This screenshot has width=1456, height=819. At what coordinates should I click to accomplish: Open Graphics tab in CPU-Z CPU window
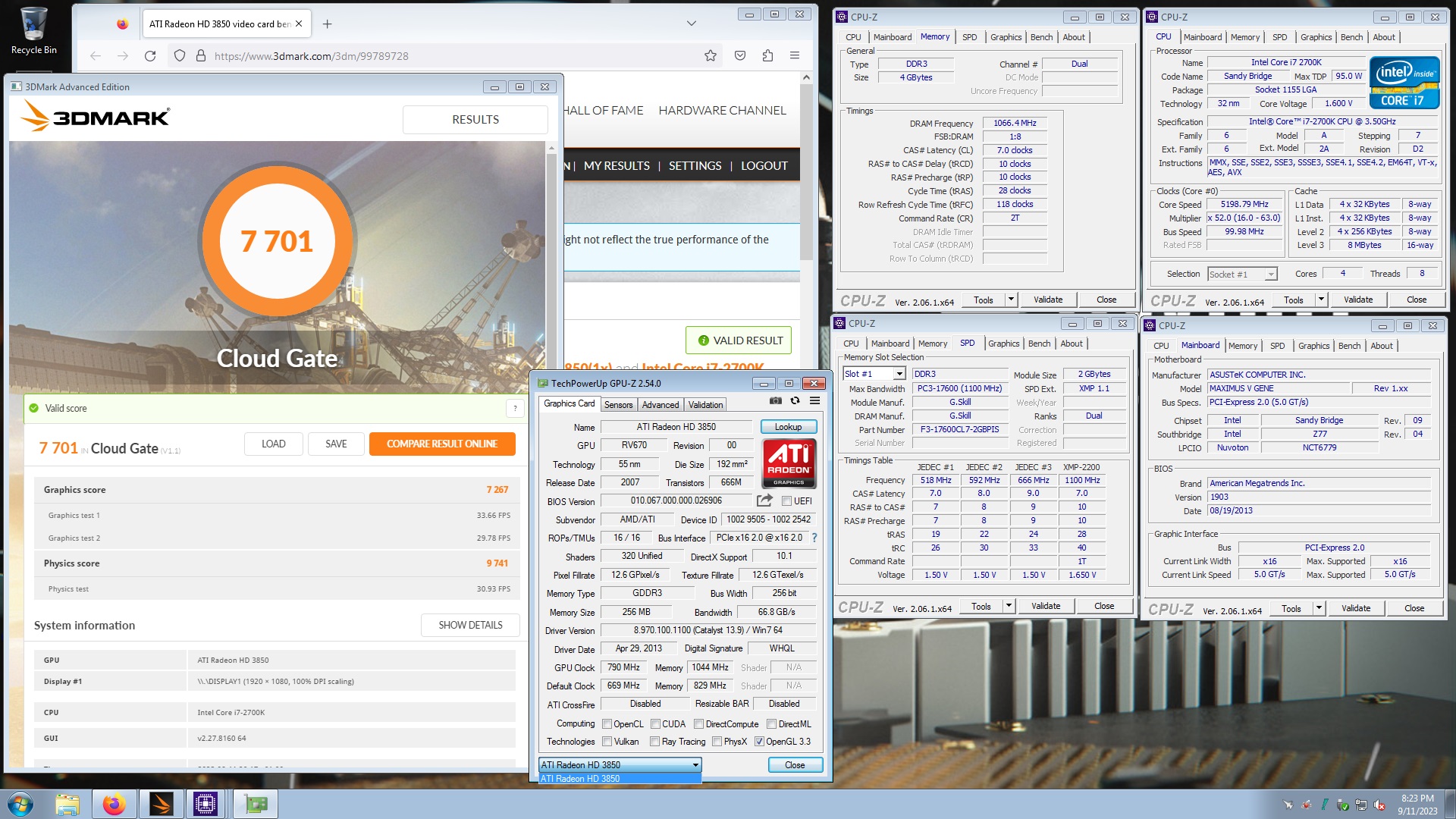[1316, 37]
